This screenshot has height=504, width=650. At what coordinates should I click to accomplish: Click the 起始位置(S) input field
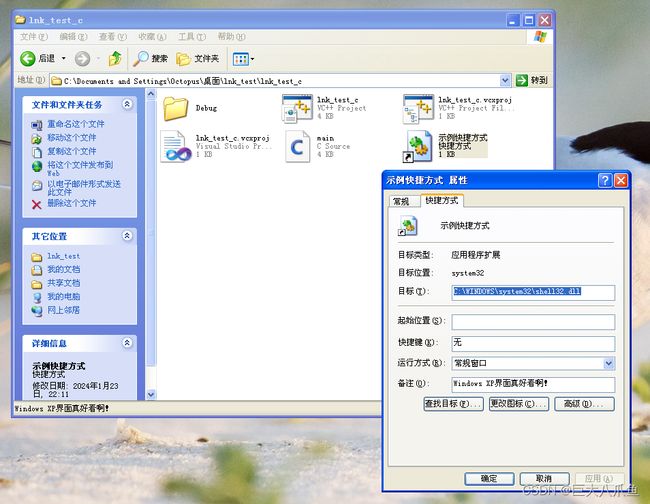click(533, 322)
